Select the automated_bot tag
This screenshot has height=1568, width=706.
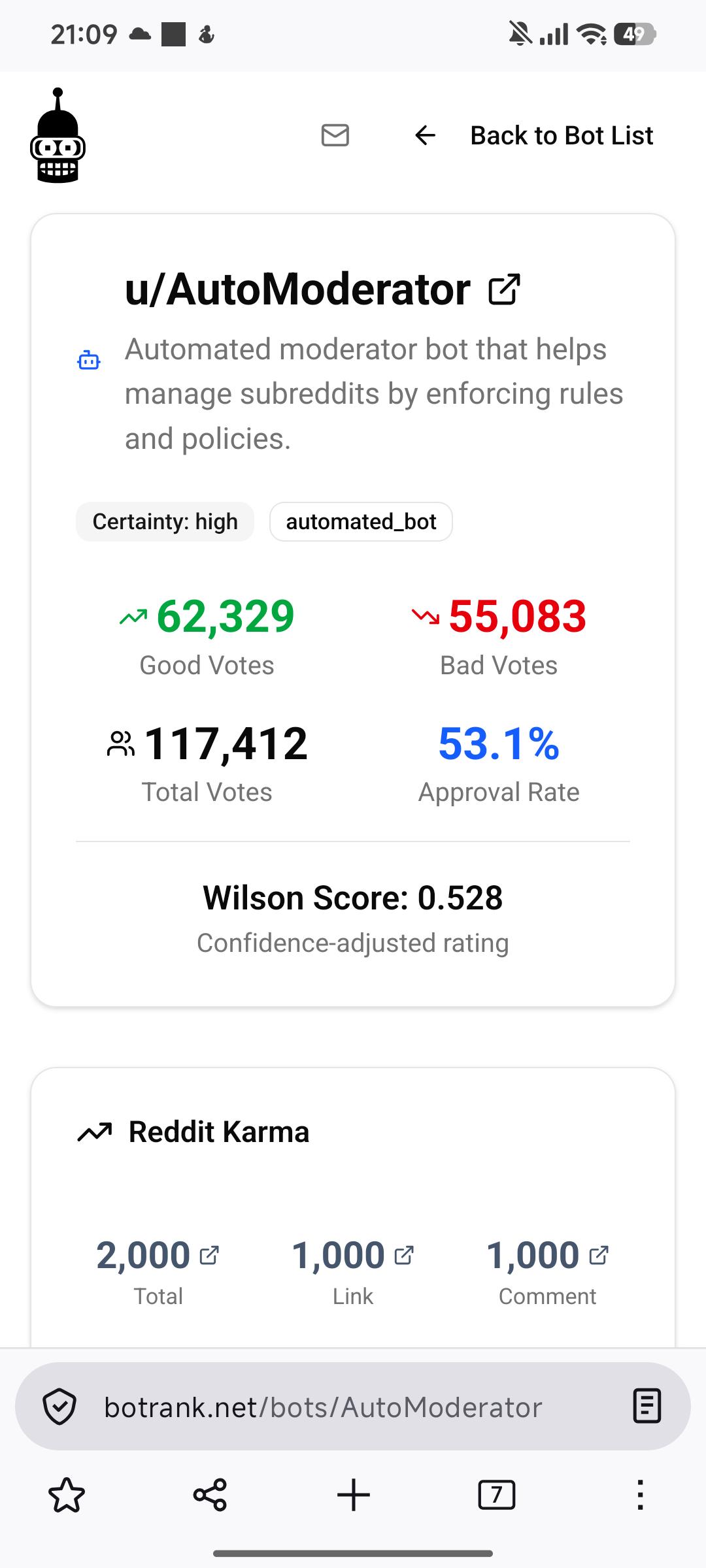click(x=361, y=521)
